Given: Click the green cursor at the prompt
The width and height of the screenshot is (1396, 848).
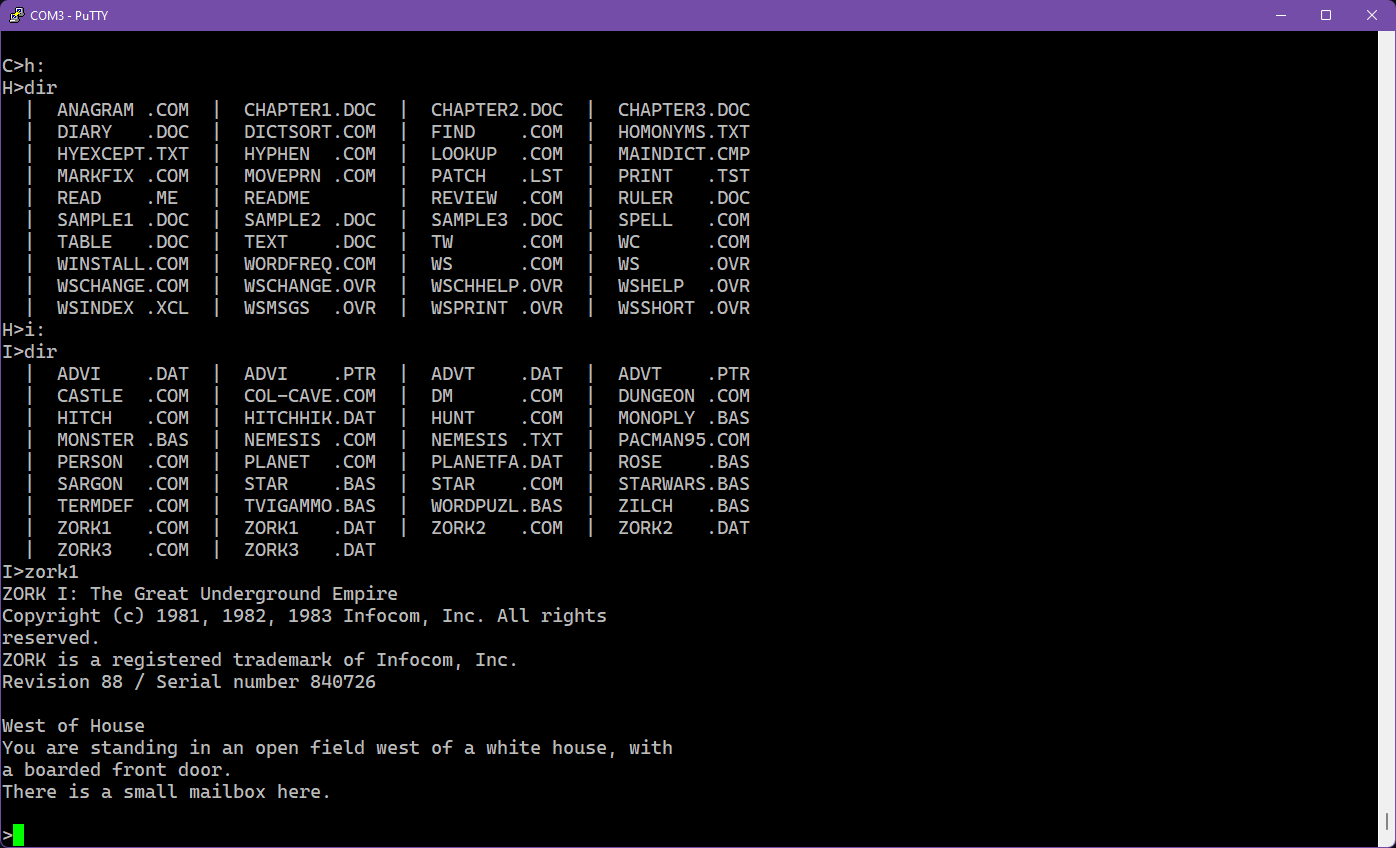Looking at the screenshot, I should (x=18, y=835).
